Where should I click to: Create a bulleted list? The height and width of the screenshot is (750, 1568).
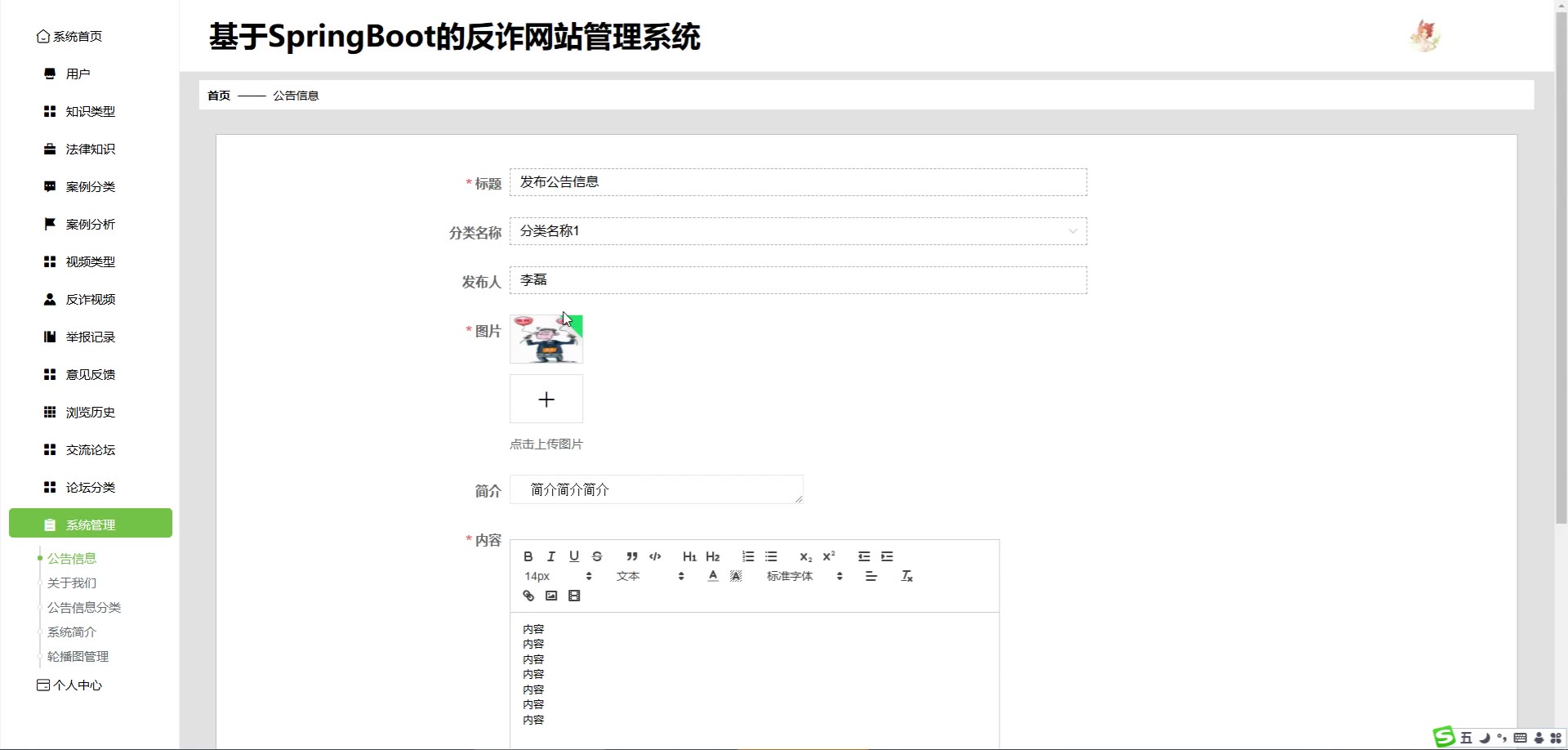point(771,556)
